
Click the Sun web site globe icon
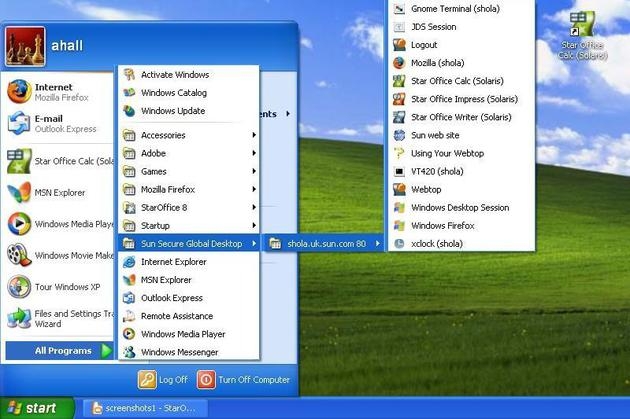pos(399,135)
